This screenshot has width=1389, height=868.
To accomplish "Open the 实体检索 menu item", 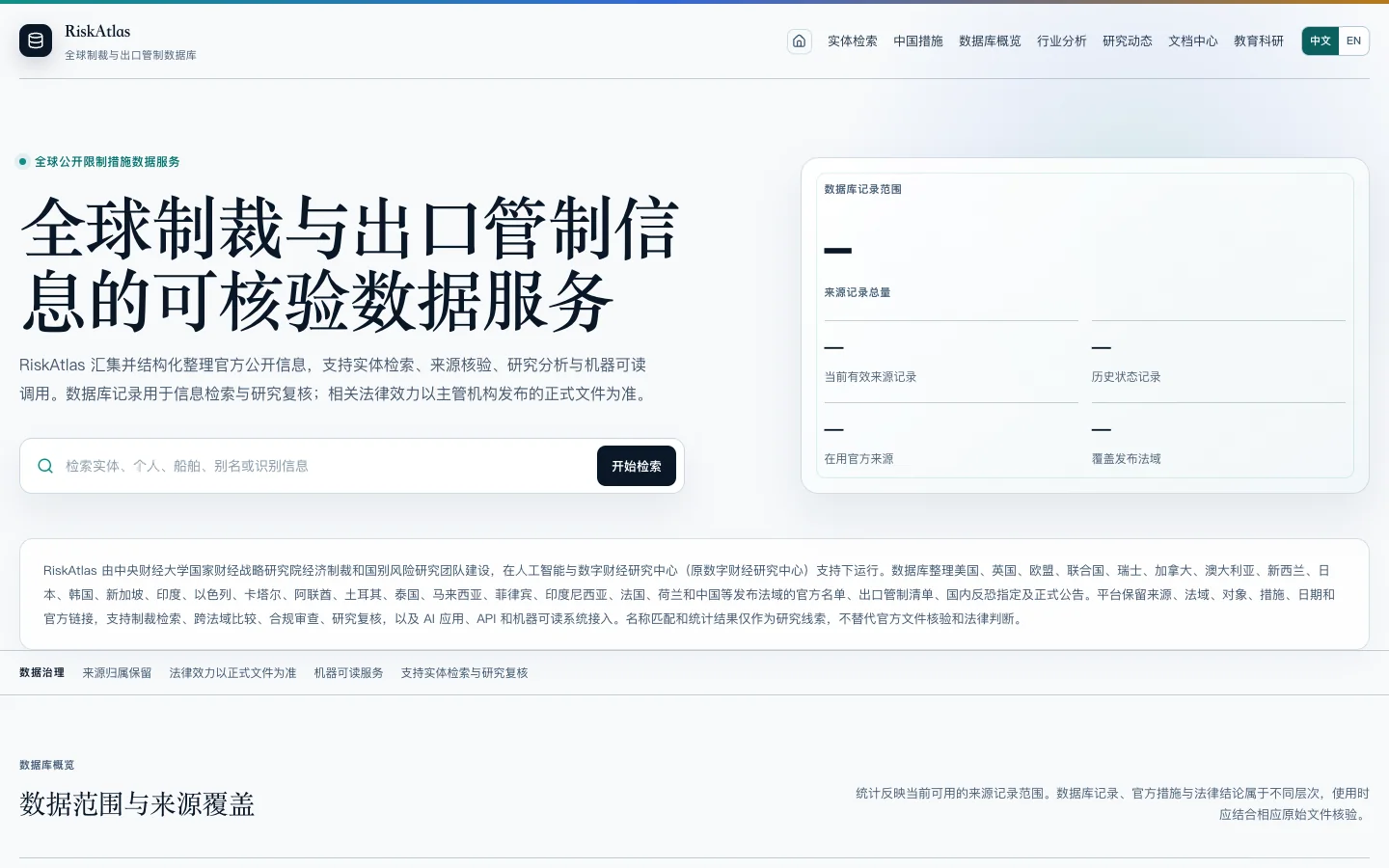I will [853, 41].
